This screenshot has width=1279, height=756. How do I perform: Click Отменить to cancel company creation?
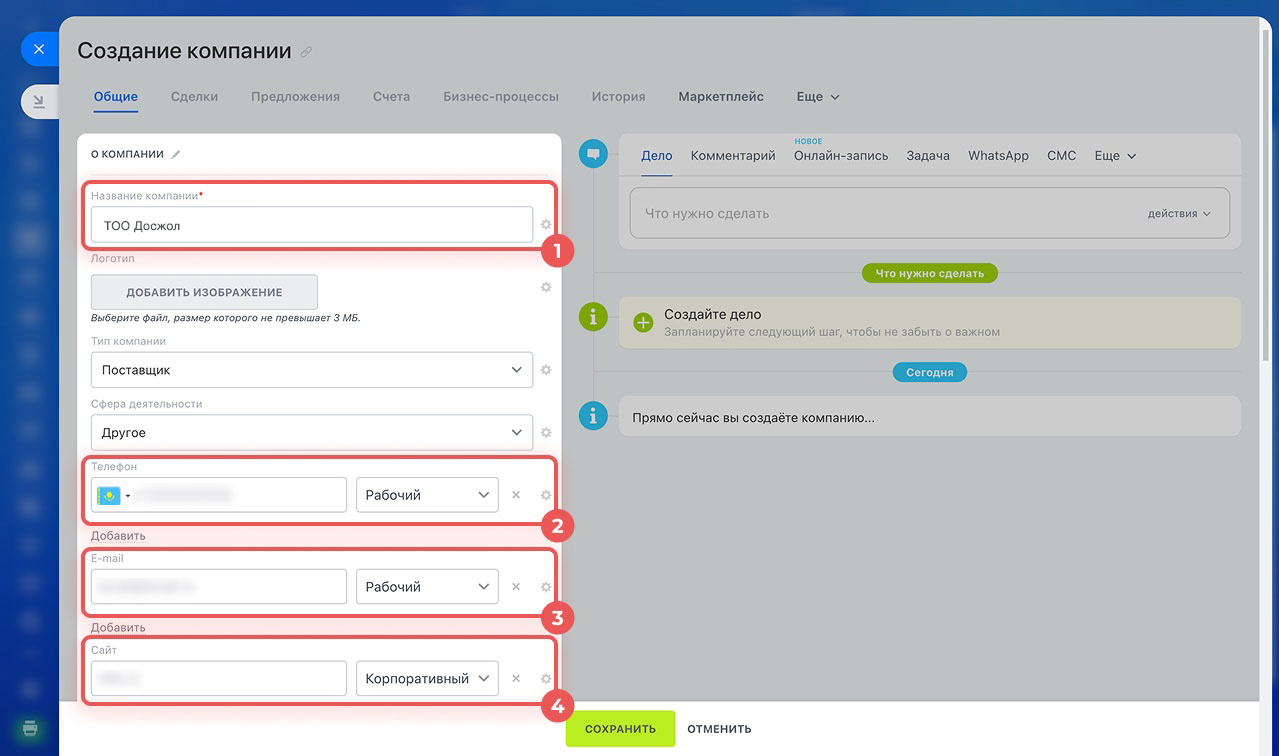(x=719, y=729)
